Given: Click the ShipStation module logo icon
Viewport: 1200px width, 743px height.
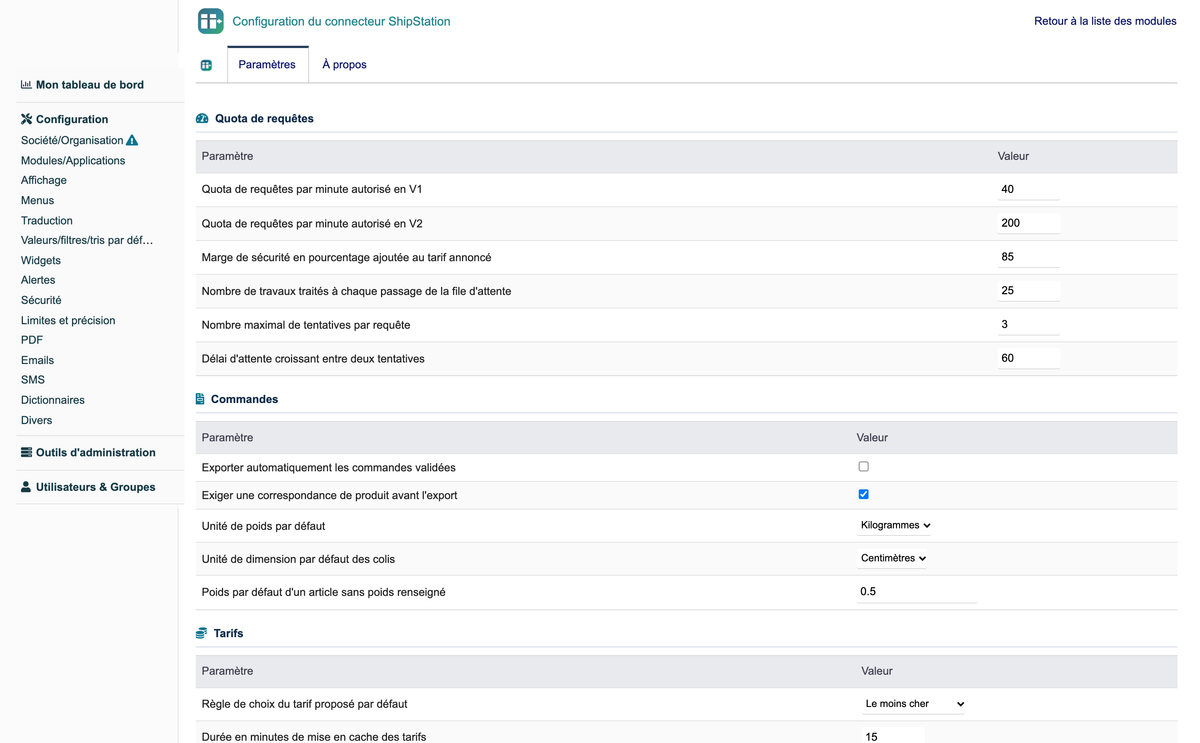Looking at the screenshot, I should [x=211, y=21].
